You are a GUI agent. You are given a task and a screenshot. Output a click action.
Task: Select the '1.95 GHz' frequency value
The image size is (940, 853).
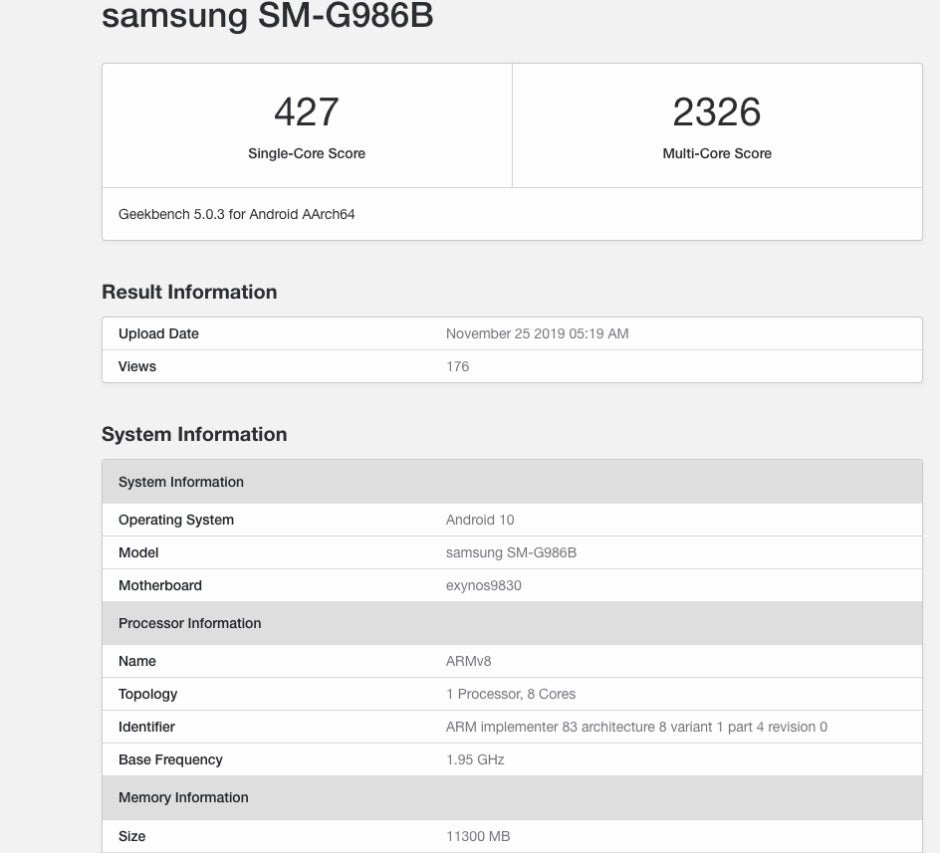[475, 760]
